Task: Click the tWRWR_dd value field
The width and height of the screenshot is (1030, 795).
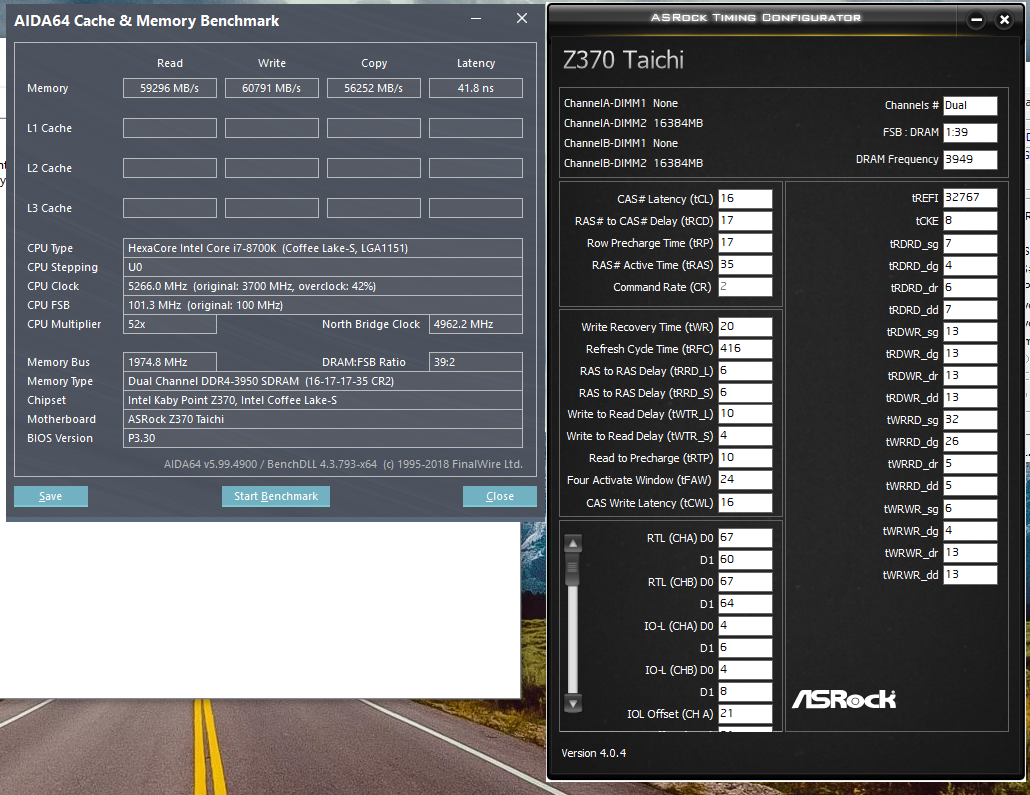Action: point(970,575)
